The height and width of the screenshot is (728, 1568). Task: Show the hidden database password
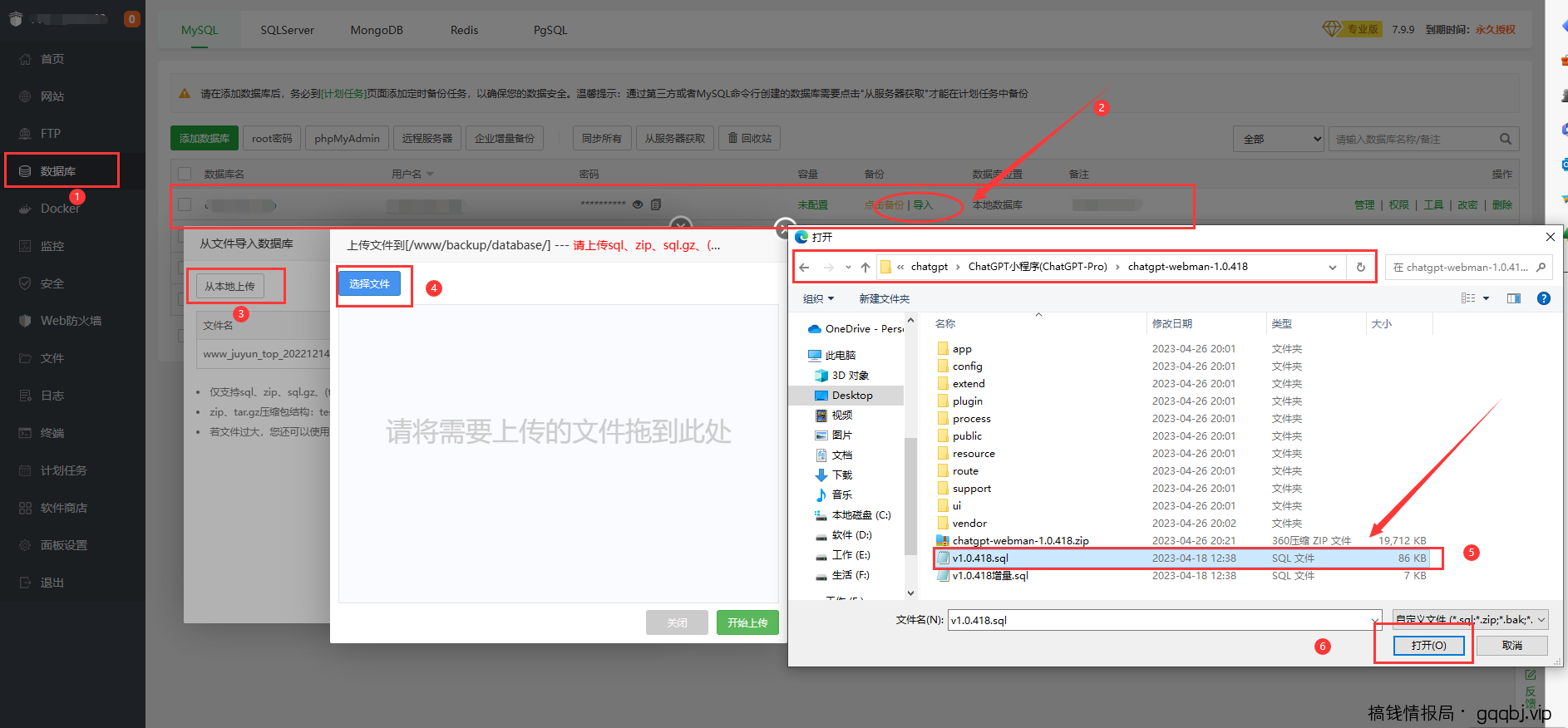638,204
